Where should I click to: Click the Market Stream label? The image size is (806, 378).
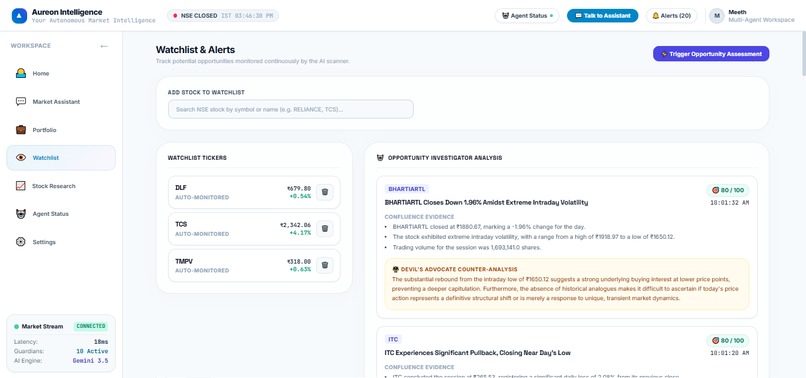[x=42, y=327]
